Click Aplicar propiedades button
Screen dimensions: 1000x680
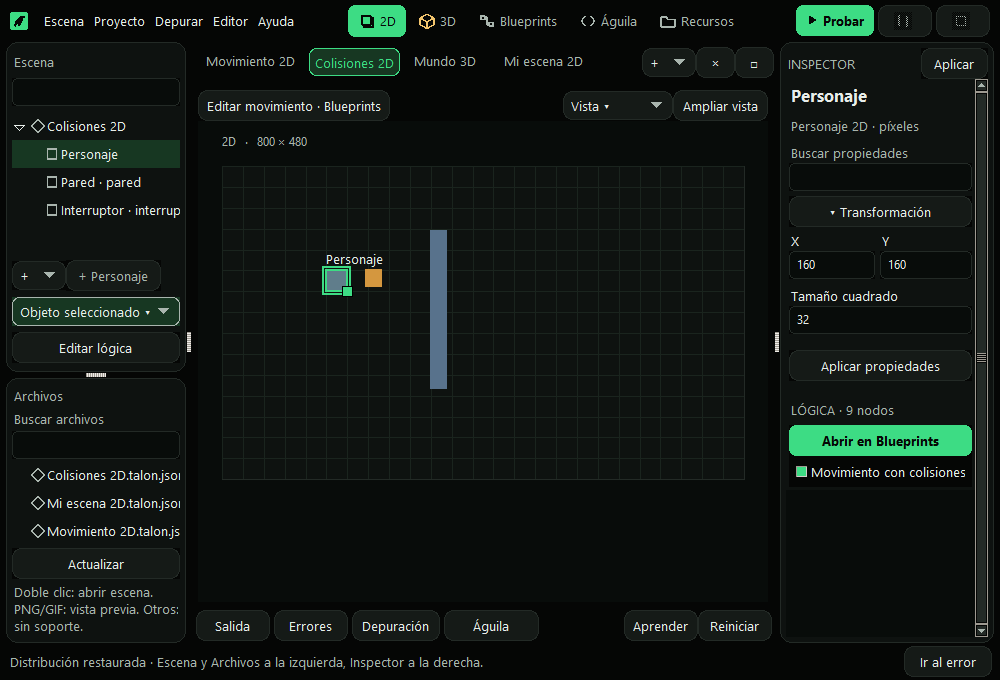click(880, 366)
